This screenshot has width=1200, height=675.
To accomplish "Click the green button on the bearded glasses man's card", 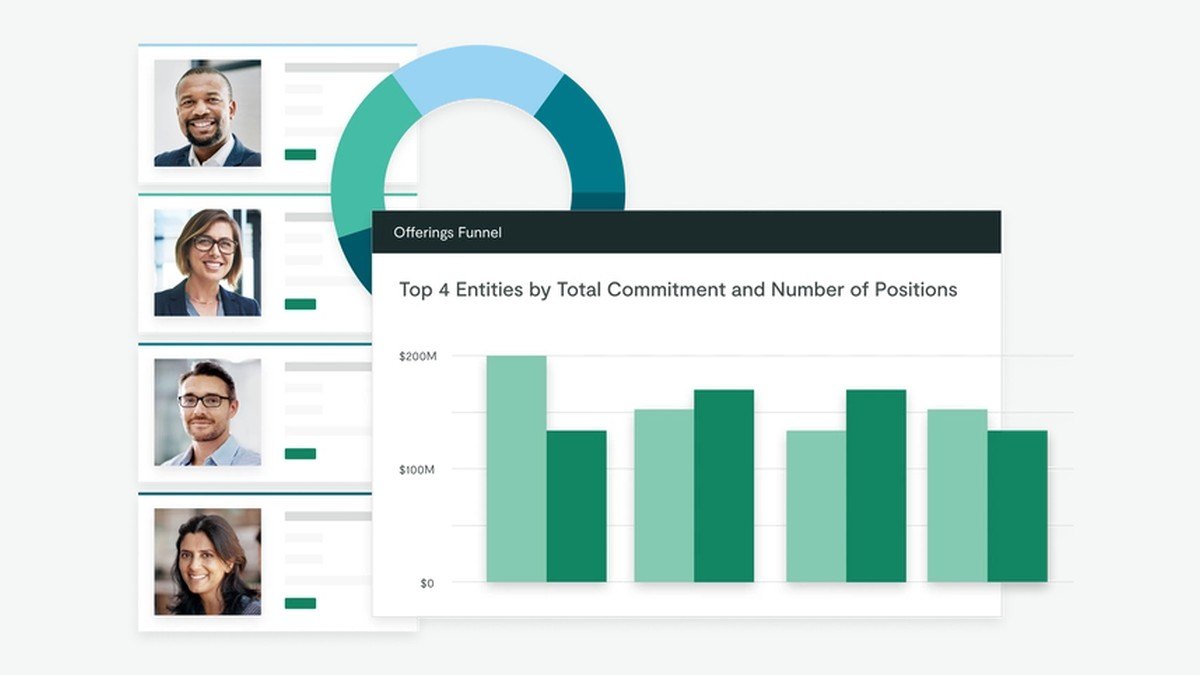I will [x=300, y=453].
